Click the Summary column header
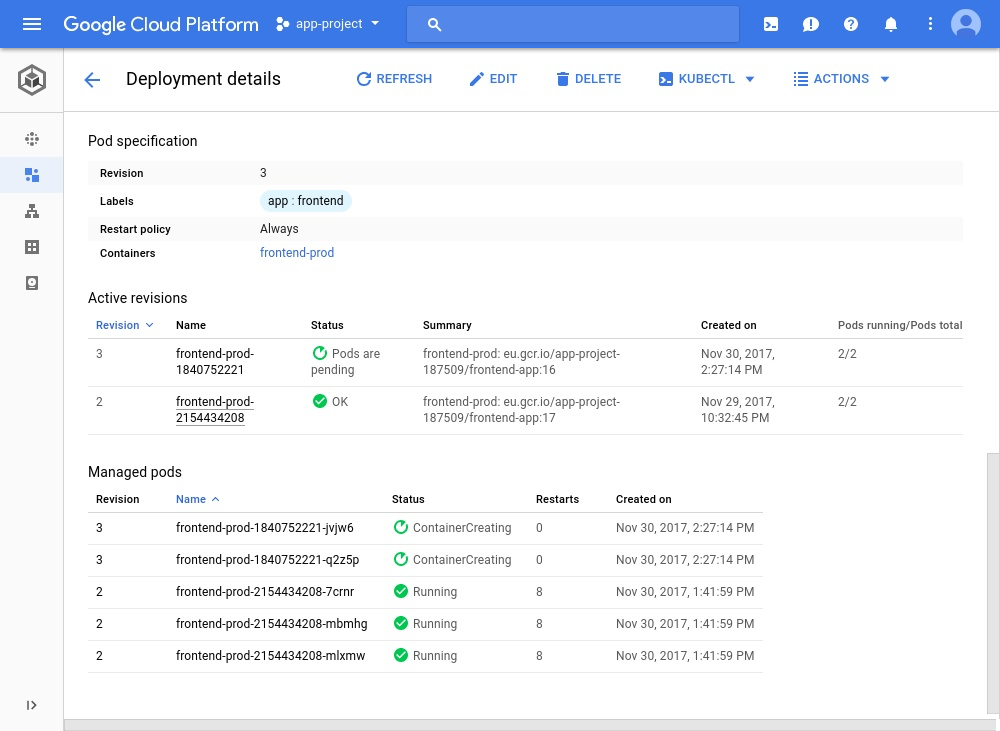 [x=447, y=325]
